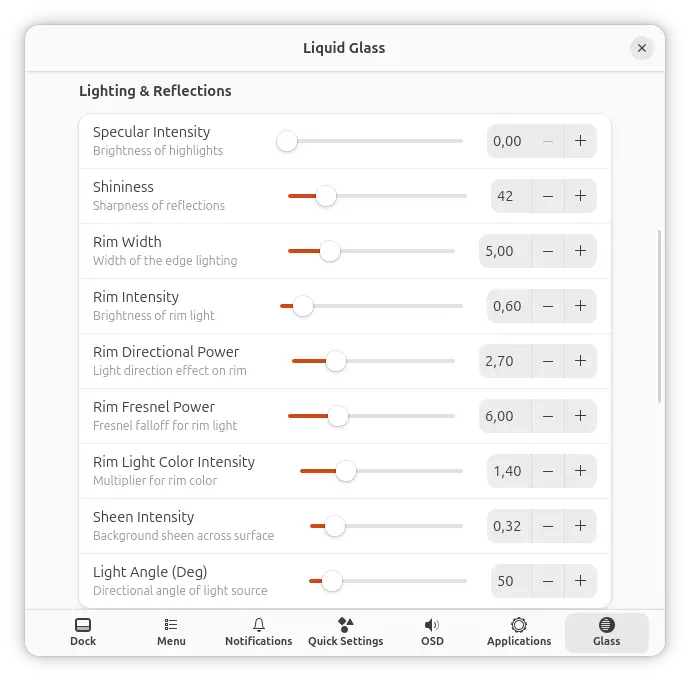The width and height of the screenshot is (690, 681).
Task: Click the Shininess value field showing 42
Action: point(511,196)
